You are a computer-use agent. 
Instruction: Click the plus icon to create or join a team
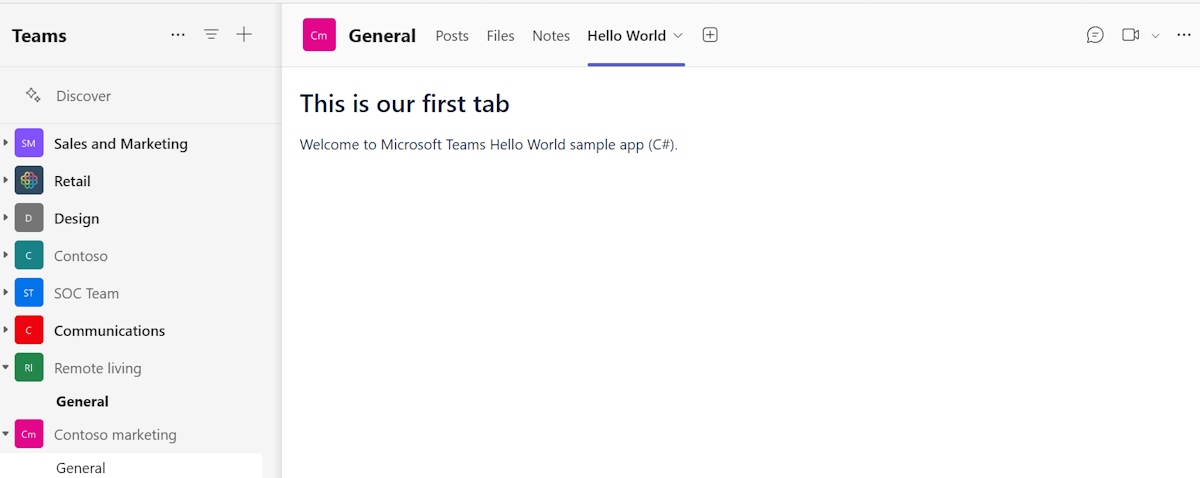click(244, 35)
